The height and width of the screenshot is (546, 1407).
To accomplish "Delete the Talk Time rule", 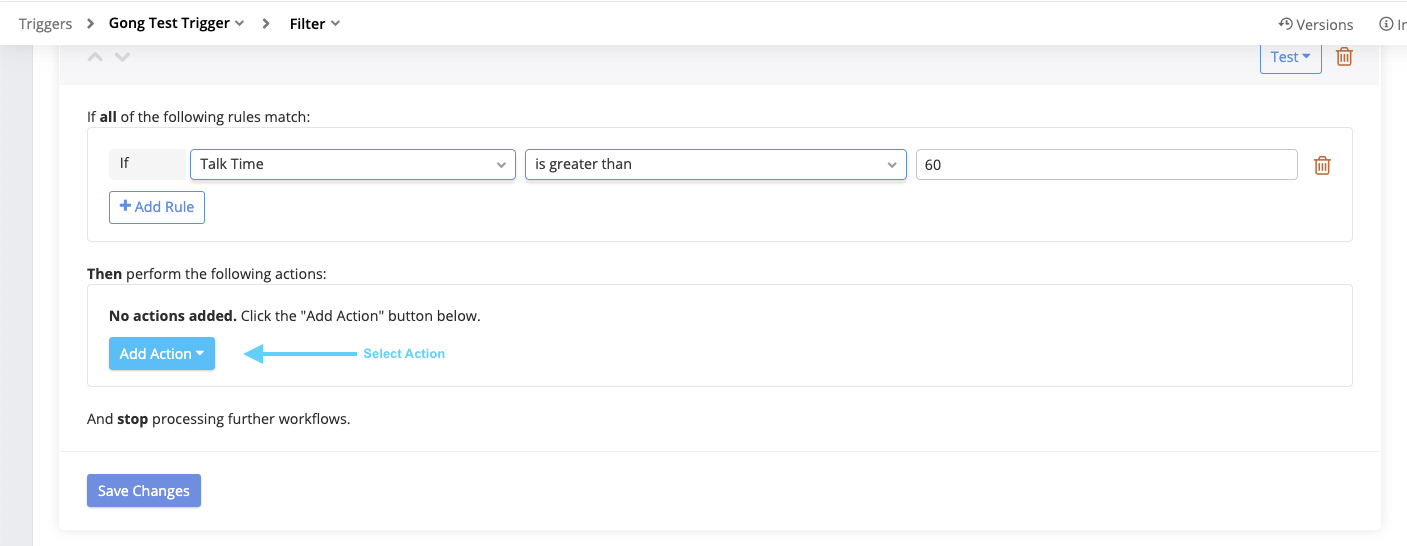I will point(1322,165).
